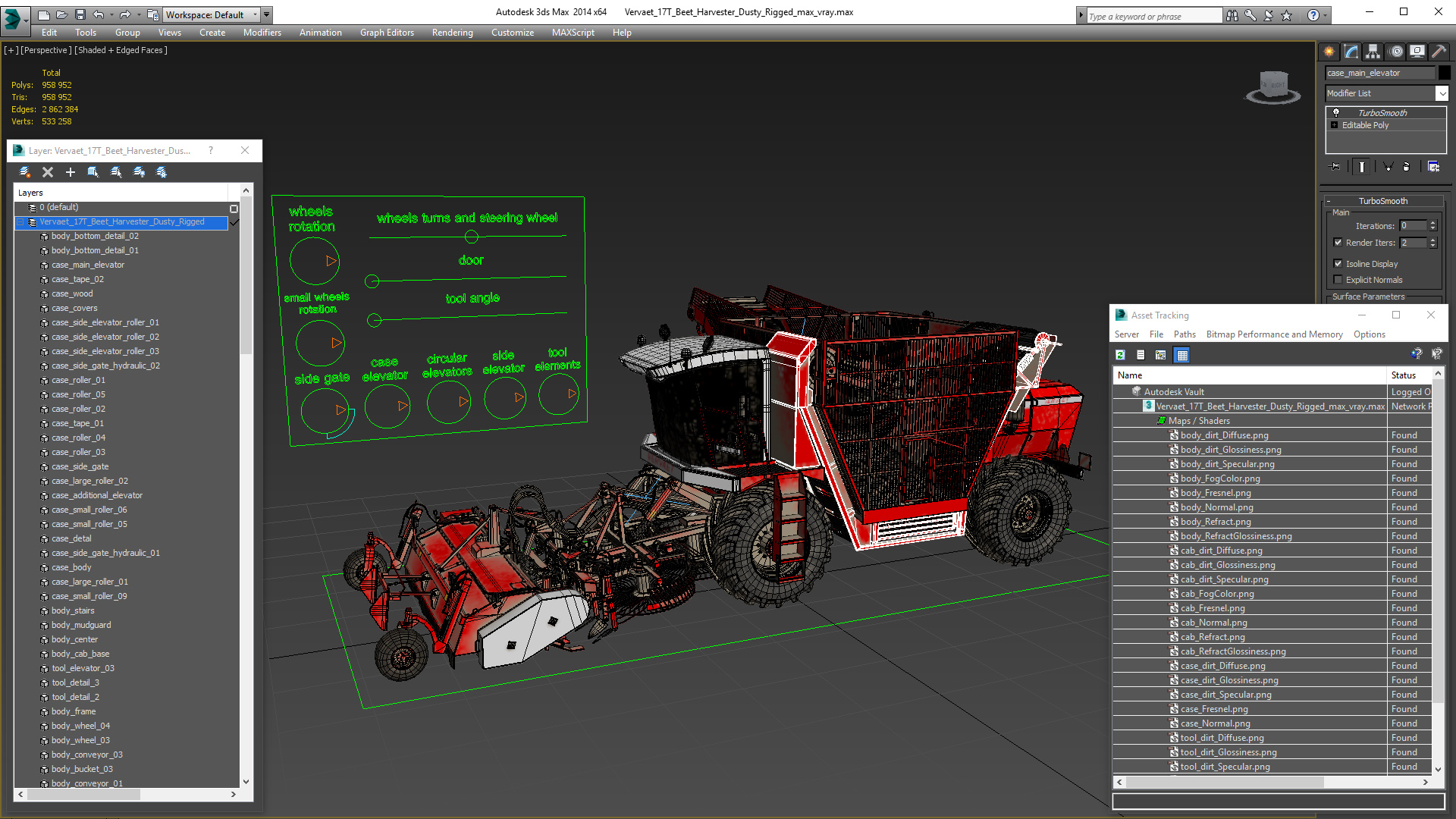Toggle current-layer checkmark for Vervaet layer

coord(234,222)
